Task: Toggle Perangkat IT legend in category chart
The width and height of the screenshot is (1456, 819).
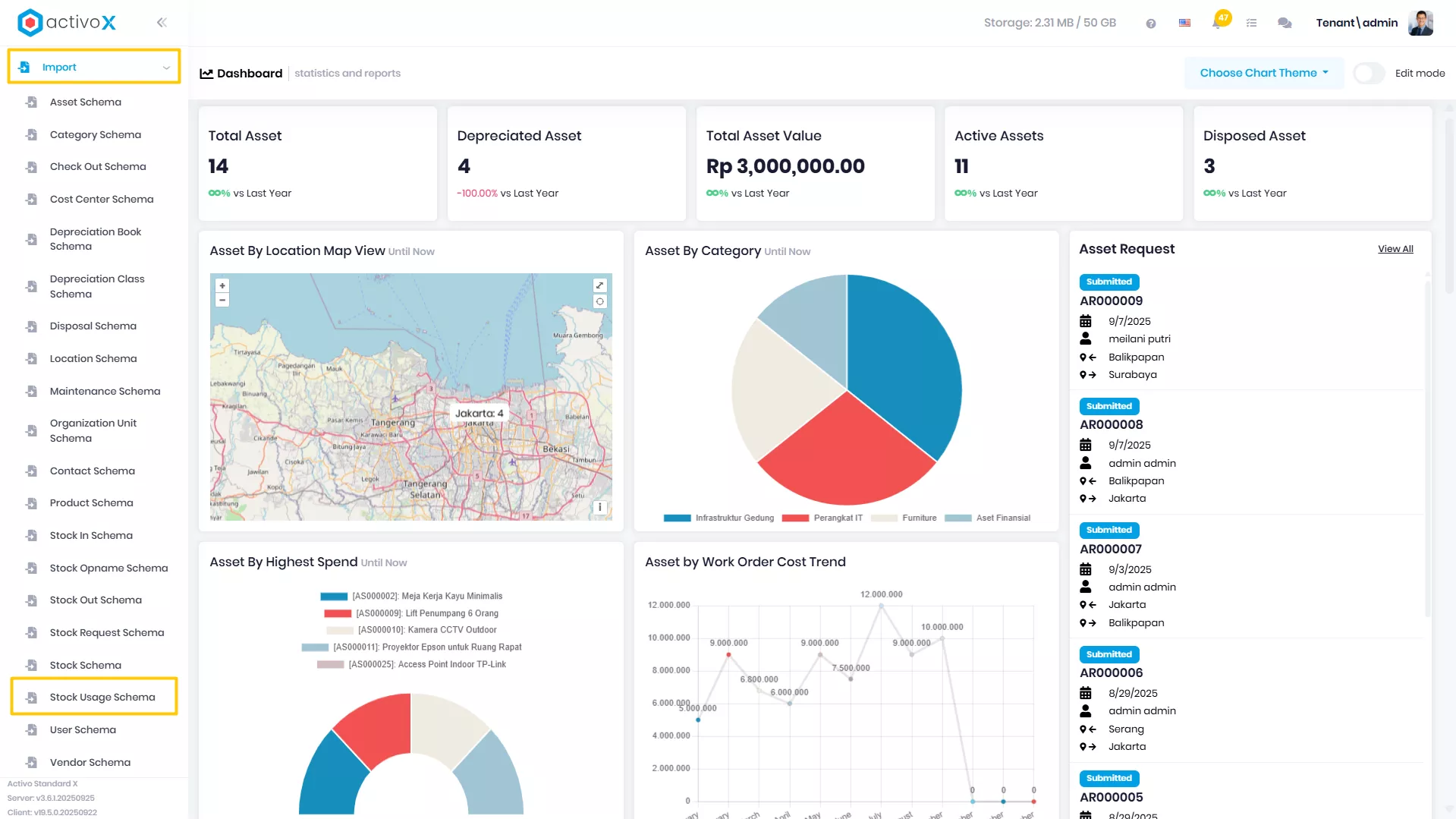Action: coord(822,518)
